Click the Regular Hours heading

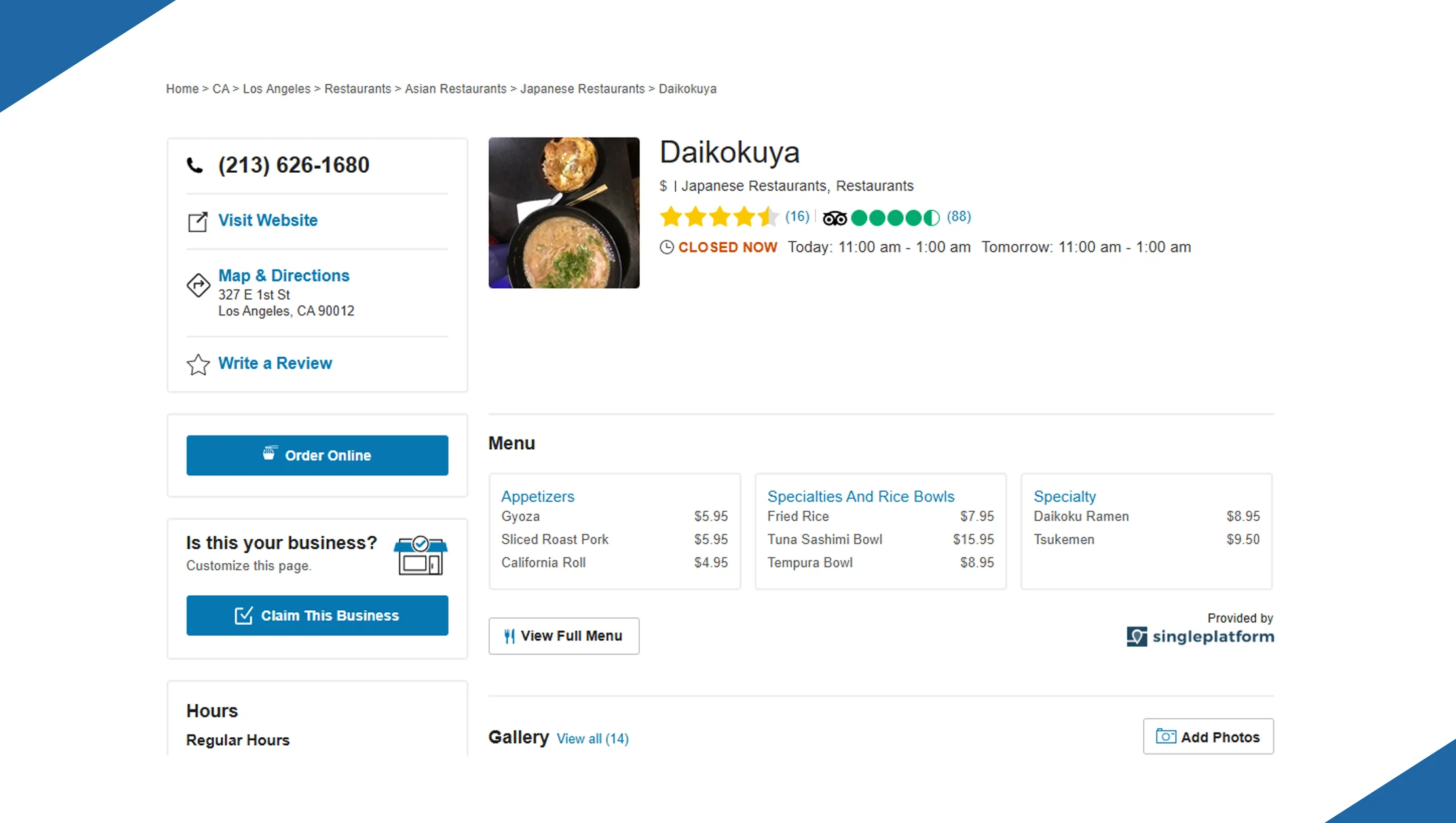pyautogui.click(x=238, y=741)
